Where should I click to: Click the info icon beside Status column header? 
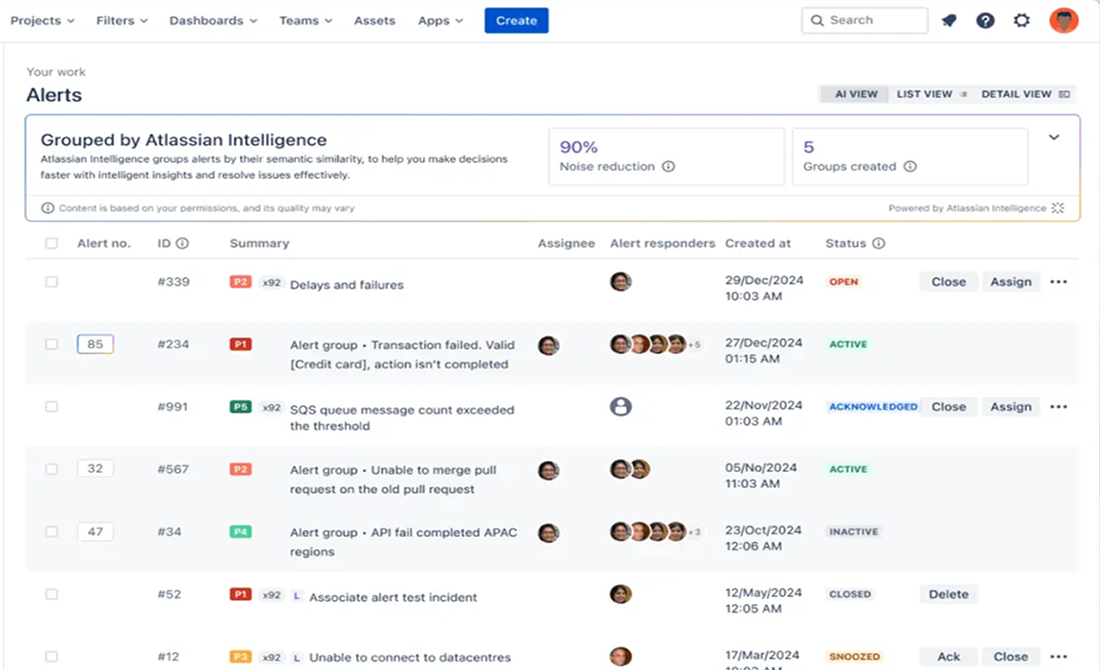[x=878, y=244]
